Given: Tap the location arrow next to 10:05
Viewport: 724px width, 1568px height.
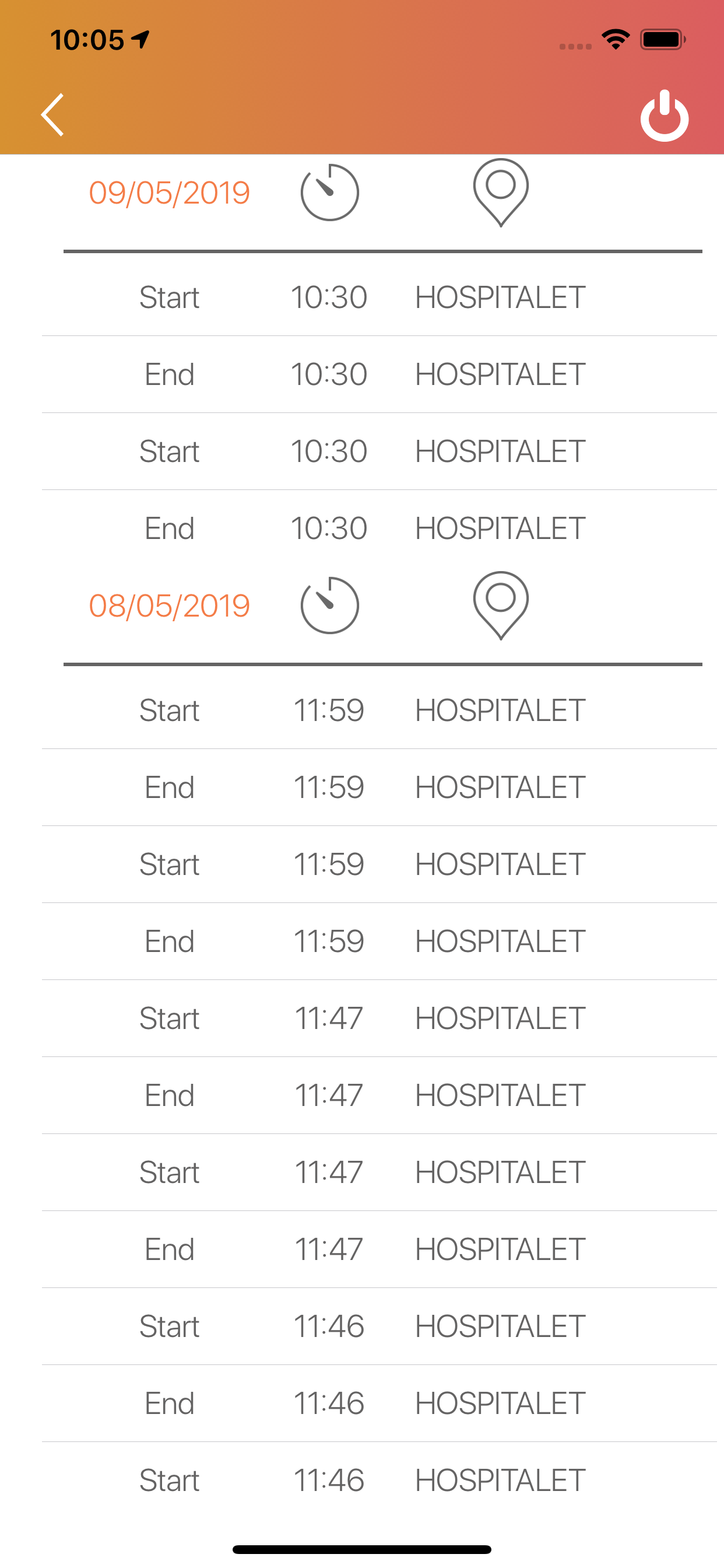Looking at the screenshot, I should coord(141,40).
